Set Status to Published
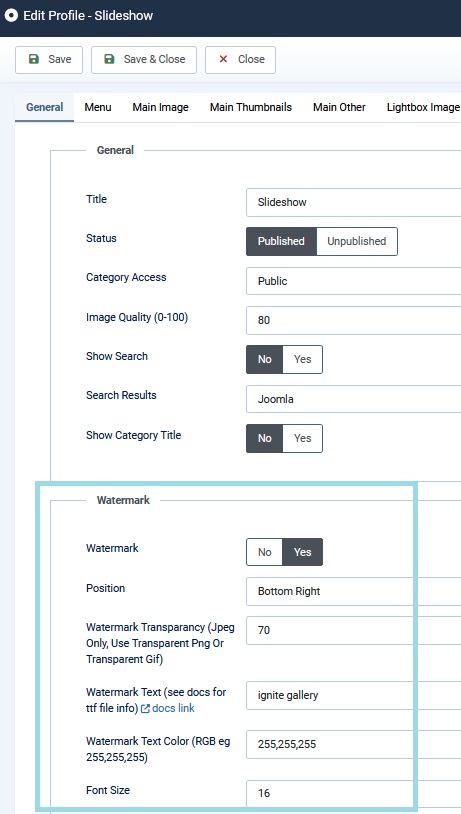Viewport: 461px width, 814px height. coord(281,241)
